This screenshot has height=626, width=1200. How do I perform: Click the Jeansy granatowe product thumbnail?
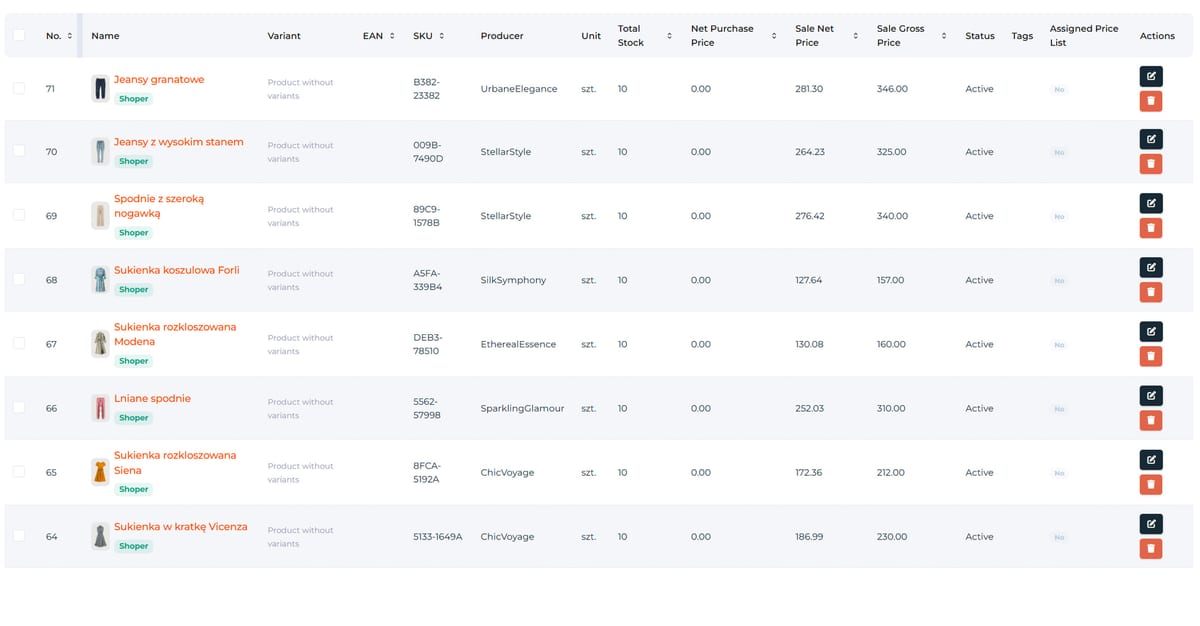click(x=100, y=89)
